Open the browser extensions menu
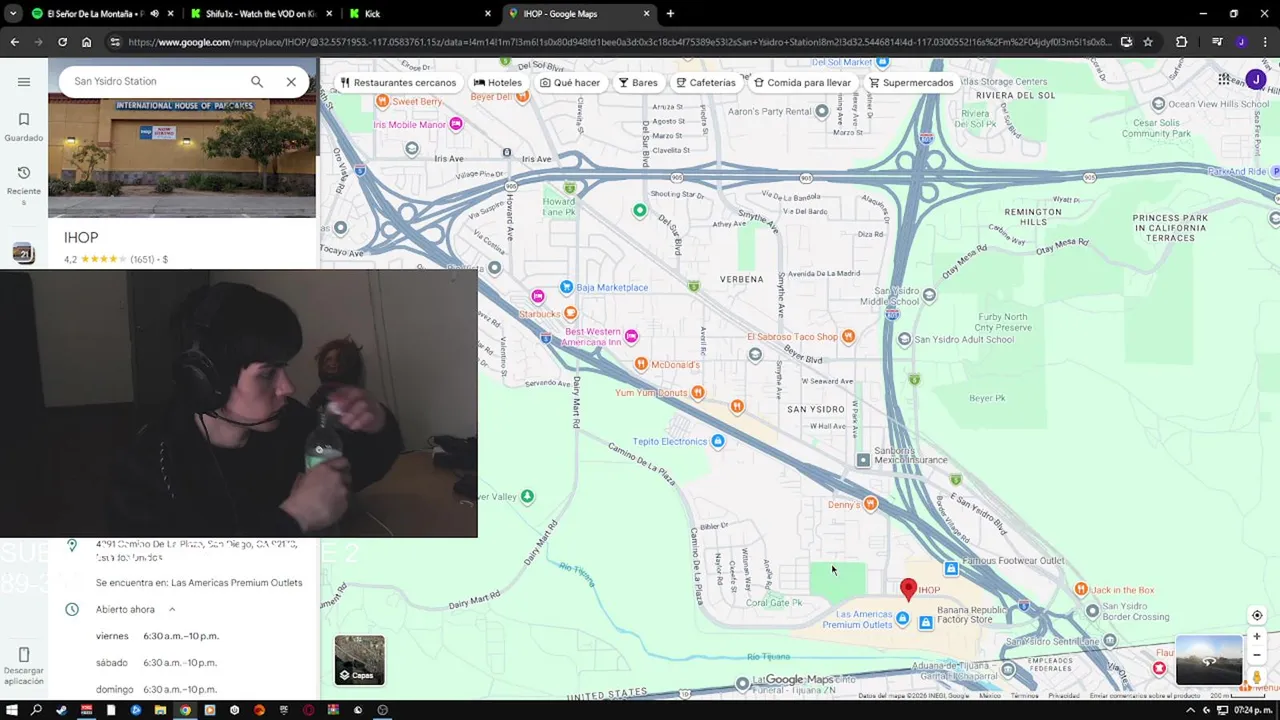This screenshot has width=1280, height=720. (1181, 42)
